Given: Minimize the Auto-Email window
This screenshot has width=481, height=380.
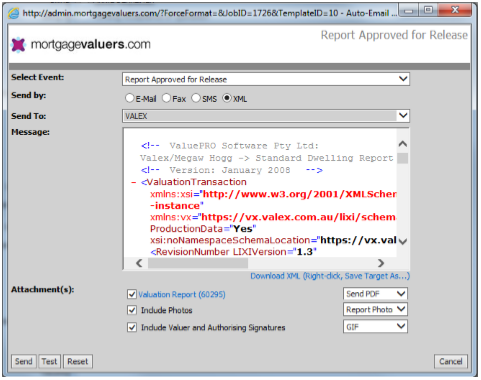Looking at the screenshot, I should [x=409, y=10].
